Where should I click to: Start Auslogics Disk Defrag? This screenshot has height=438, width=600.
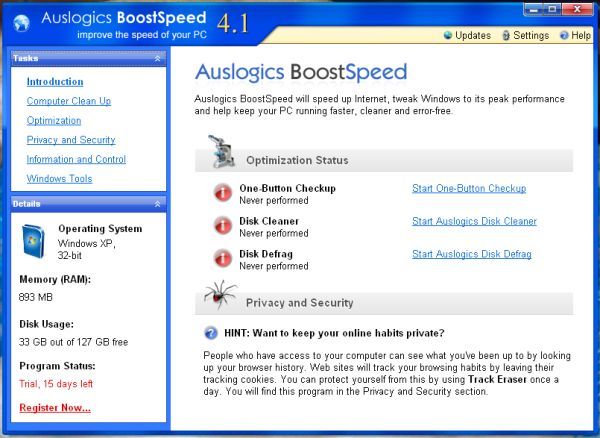[472, 254]
